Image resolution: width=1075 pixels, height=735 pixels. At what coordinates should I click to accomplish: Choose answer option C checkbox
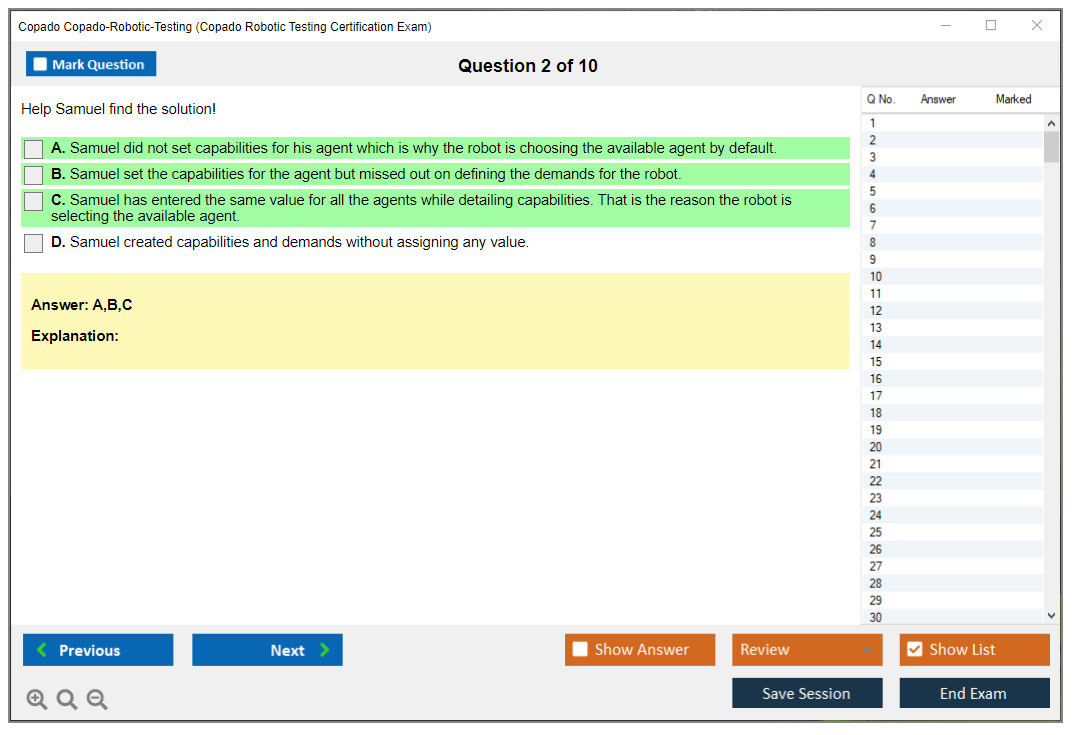tap(34, 201)
